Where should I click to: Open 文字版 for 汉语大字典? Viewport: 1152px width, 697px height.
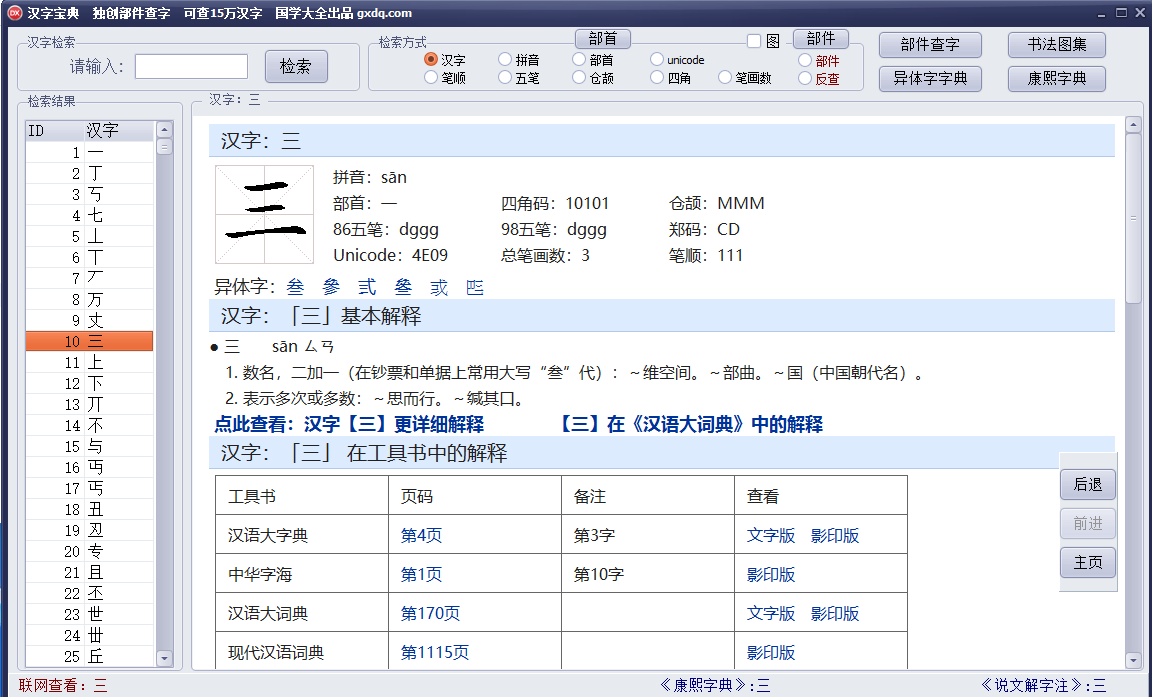pyautogui.click(x=771, y=535)
